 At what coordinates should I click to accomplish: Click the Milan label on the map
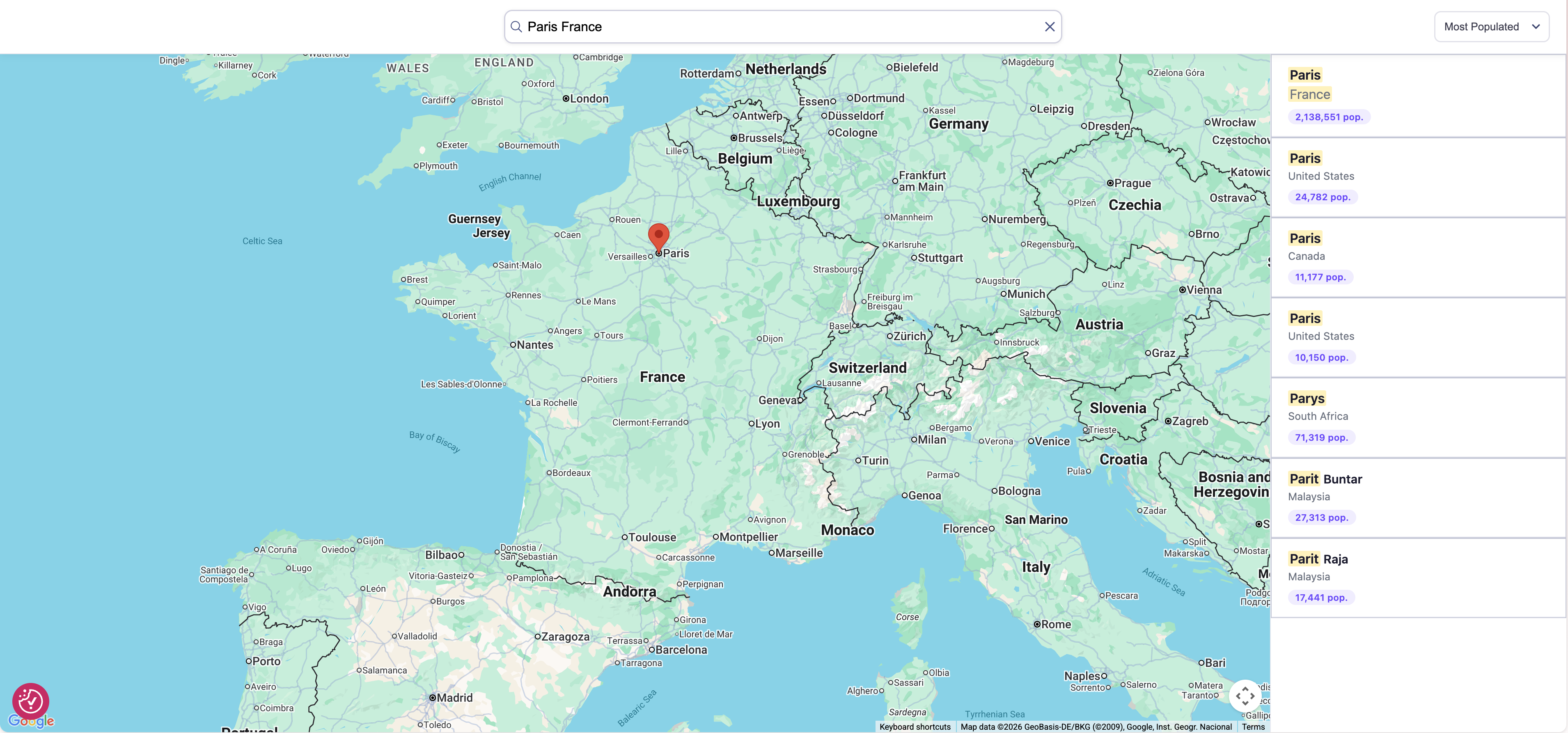pyautogui.click(x=931, y=440)
